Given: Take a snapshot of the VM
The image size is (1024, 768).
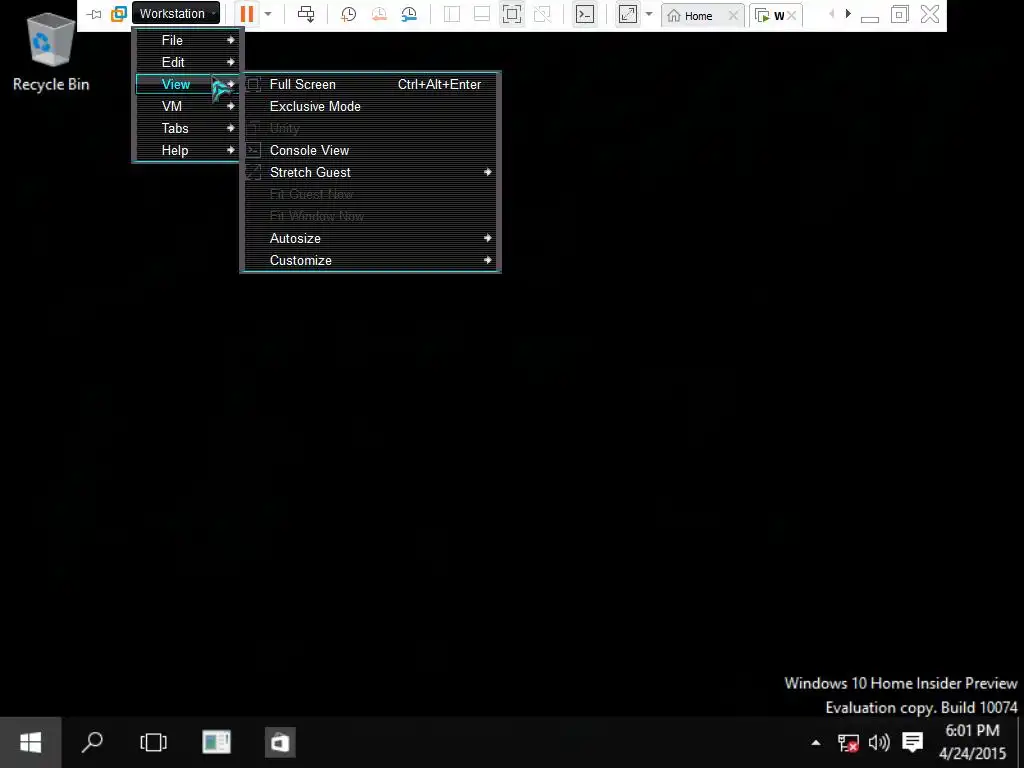Looking at the screenshot, I should pyautogui.click(x=349, y=14).
